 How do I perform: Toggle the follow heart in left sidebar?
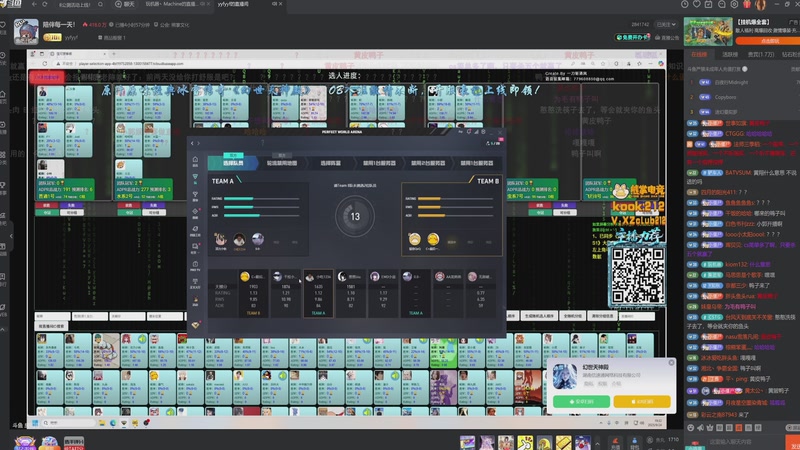coord(3,24)
